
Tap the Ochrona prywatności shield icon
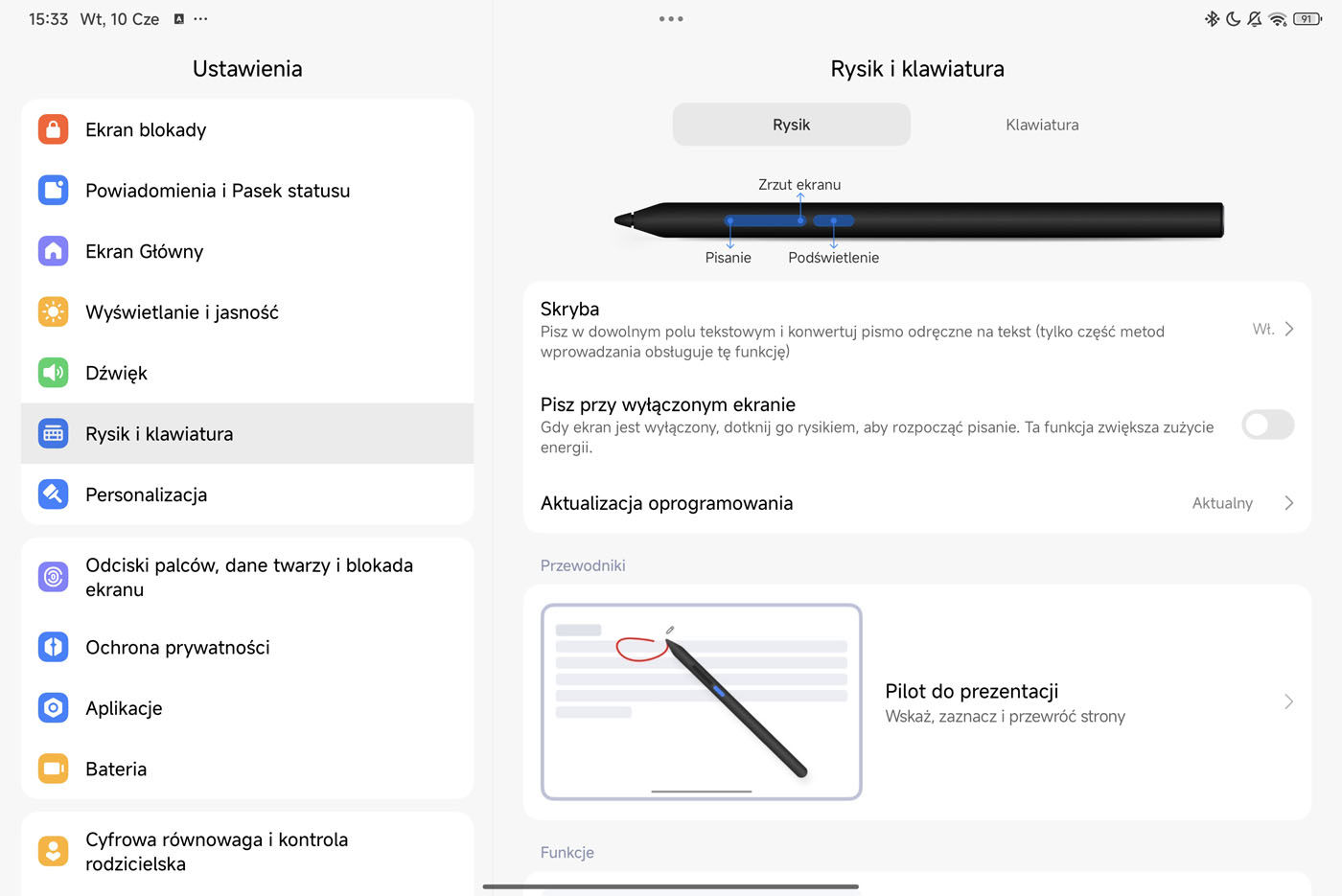pyautogui.click(x=54, y=647)
